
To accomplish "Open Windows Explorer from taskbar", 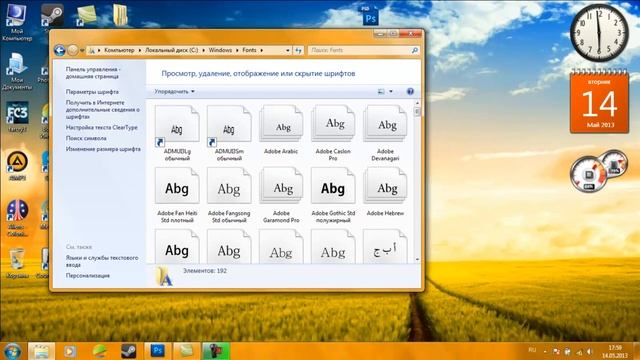I will 41,351.
